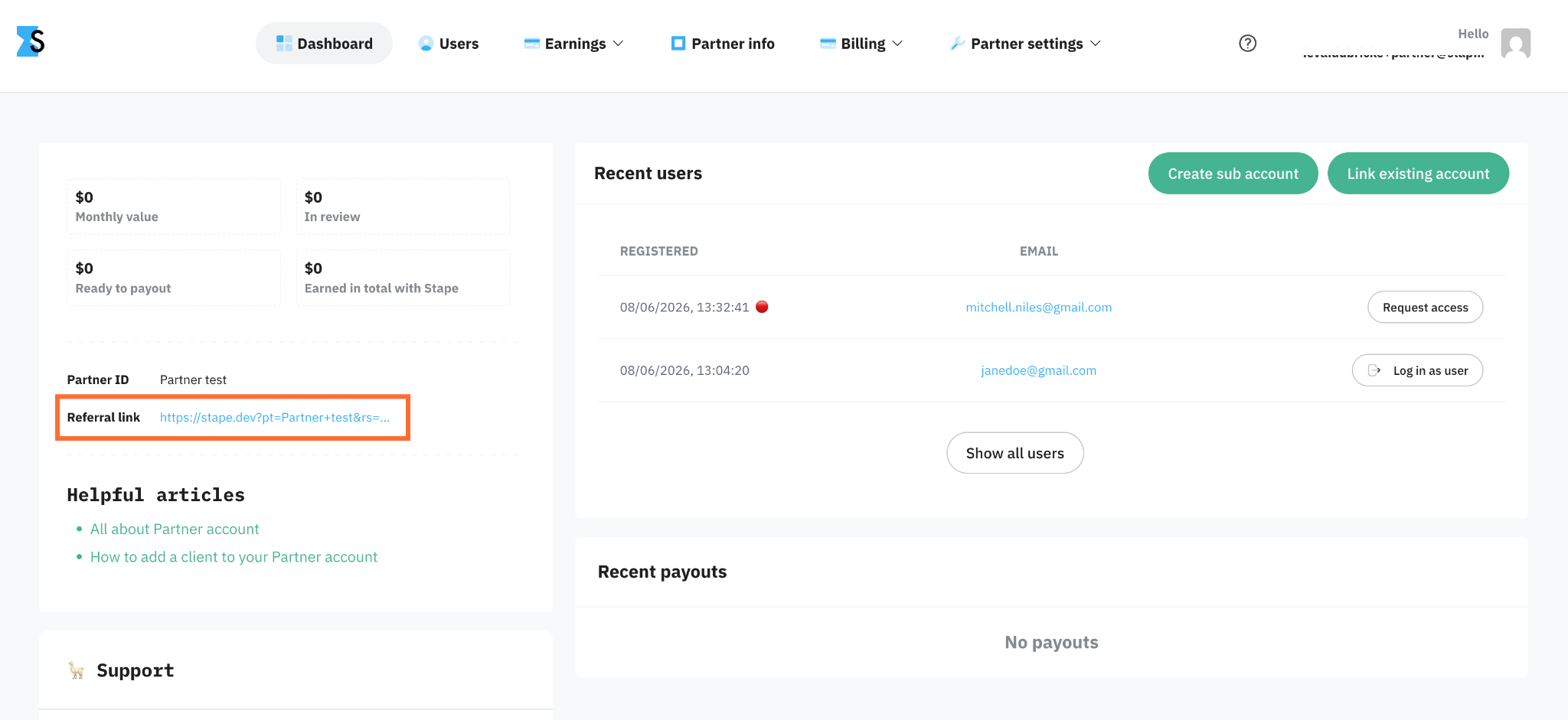Screen dimensions: 1568x720
Task: Open the referral link URL
Action: coord(275,417)
